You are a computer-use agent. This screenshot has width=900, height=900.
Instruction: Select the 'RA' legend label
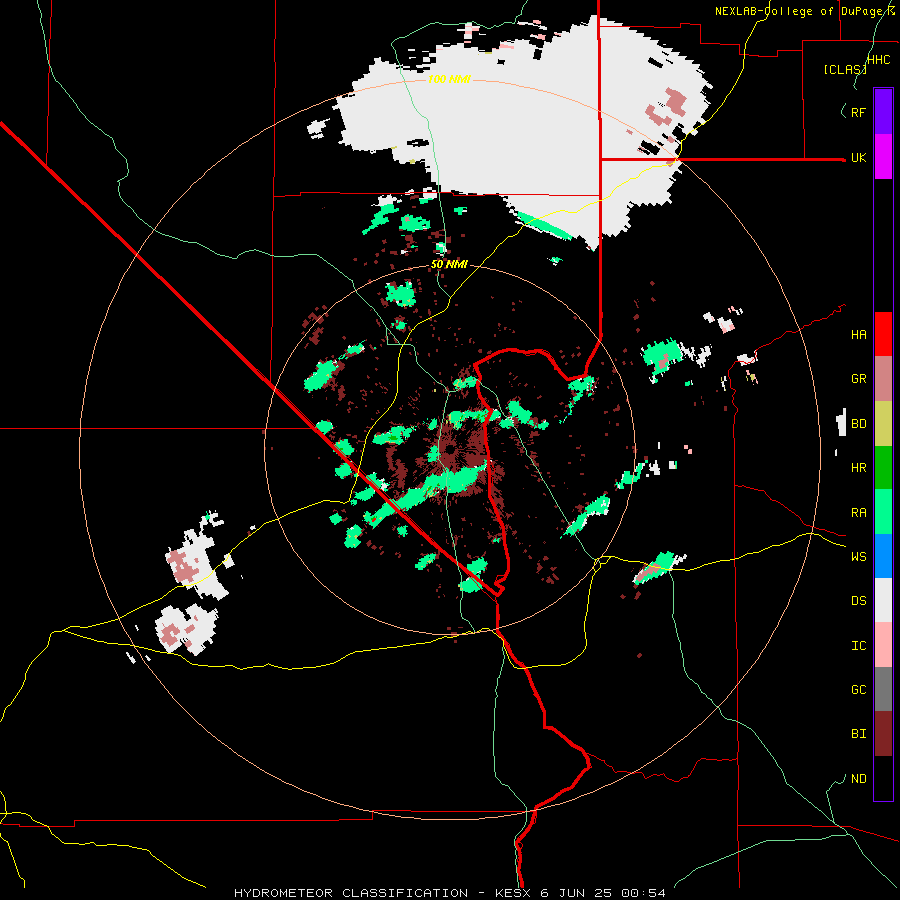(858, 513)
